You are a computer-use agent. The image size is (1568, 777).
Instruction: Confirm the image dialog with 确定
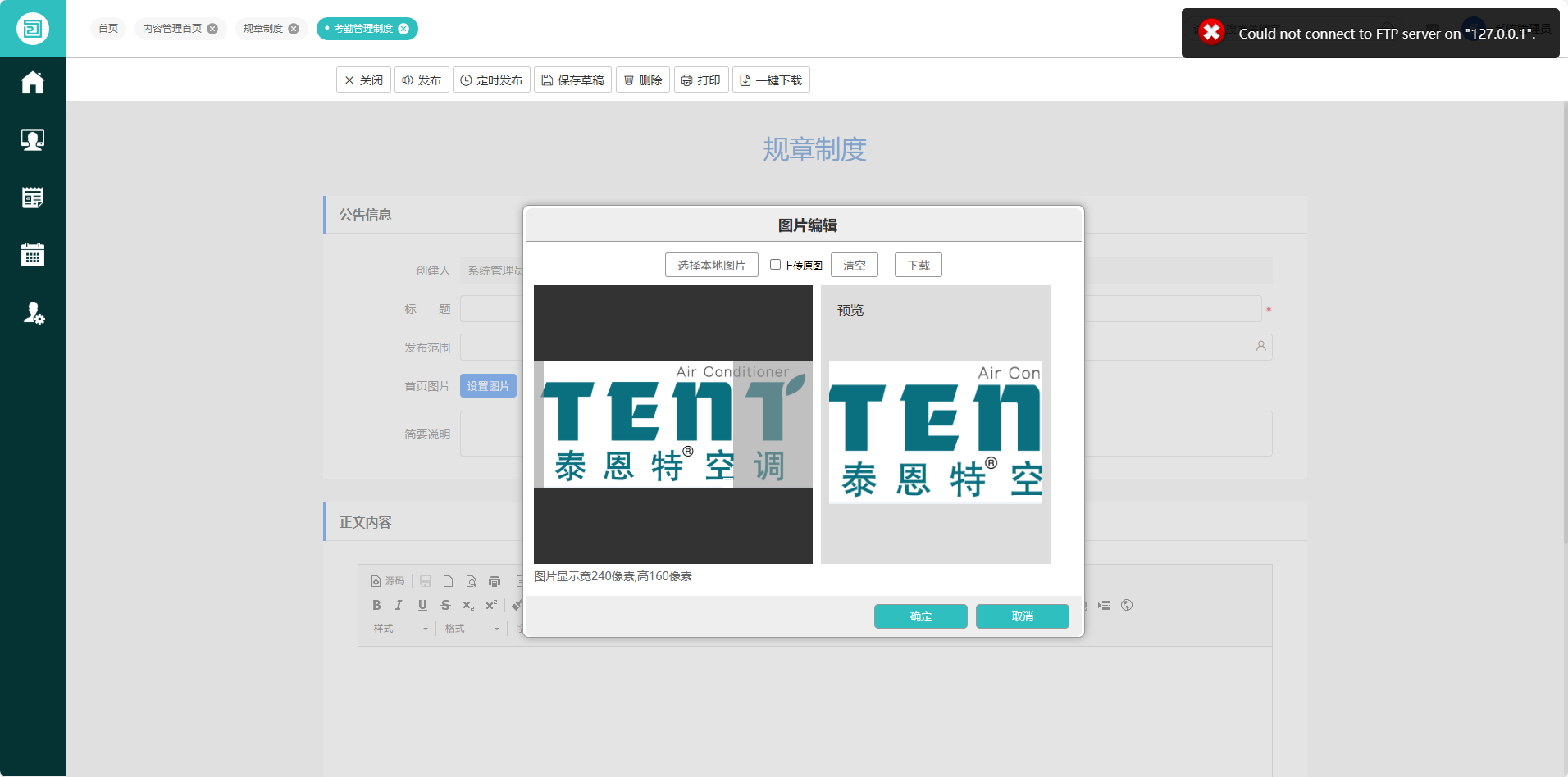click(921, 616)
